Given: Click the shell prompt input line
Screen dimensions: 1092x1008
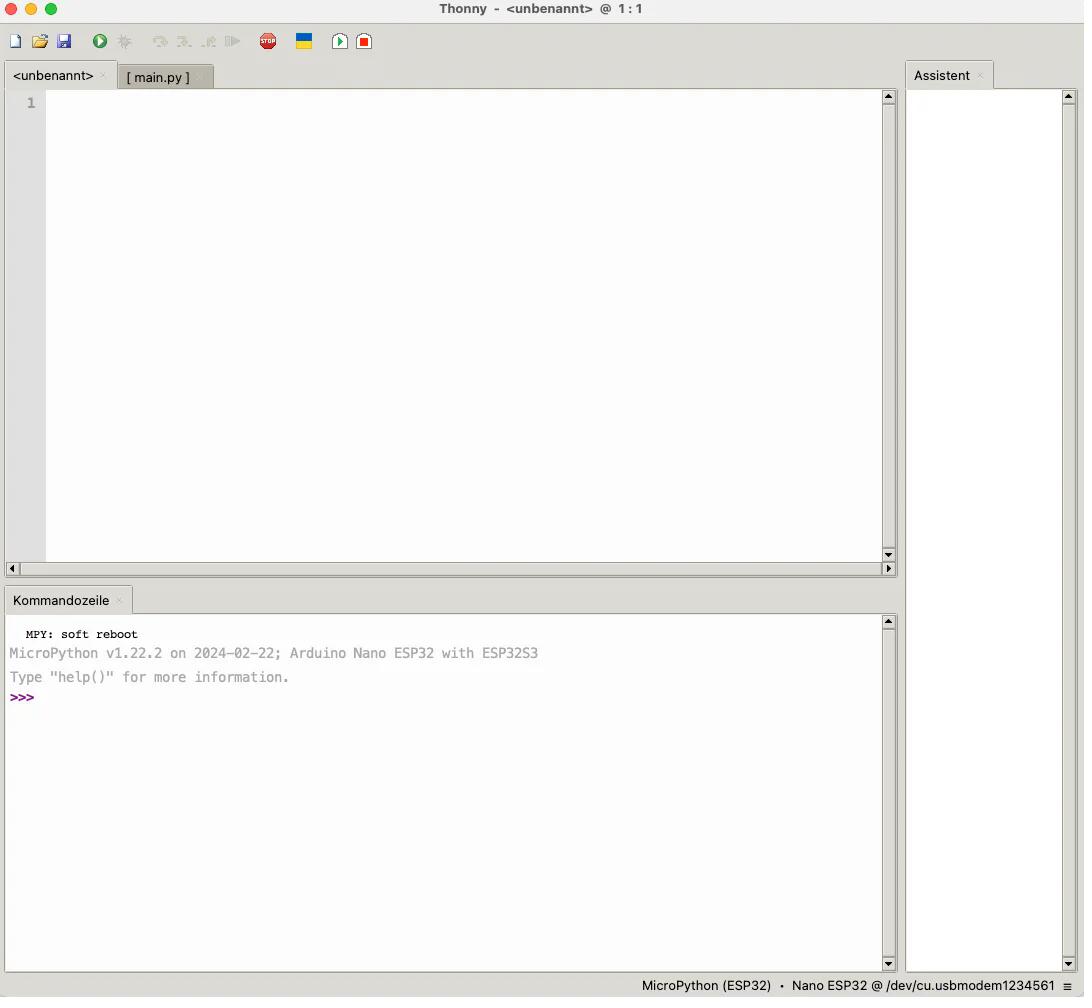Looking at the screenshot, I should (400, 698).
